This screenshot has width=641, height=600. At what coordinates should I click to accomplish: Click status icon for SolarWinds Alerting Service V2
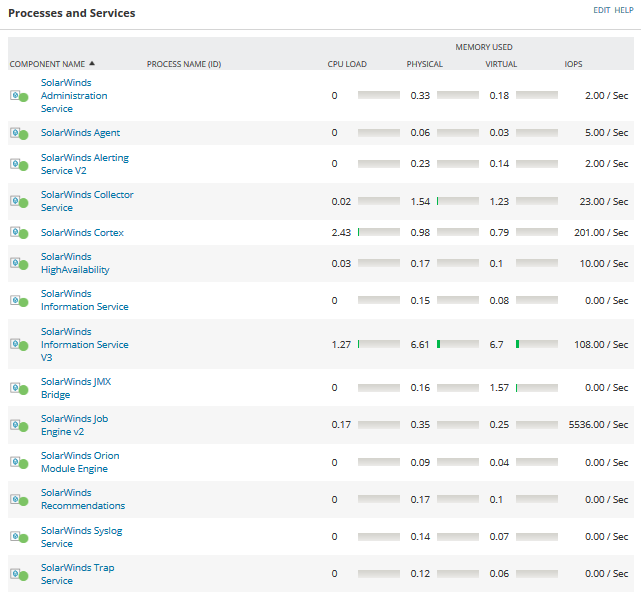pos(19,164)
